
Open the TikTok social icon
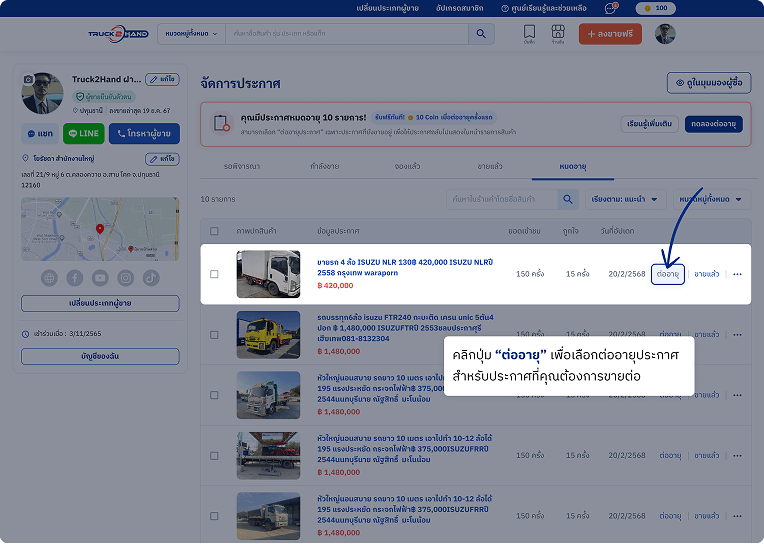point(150,278)
